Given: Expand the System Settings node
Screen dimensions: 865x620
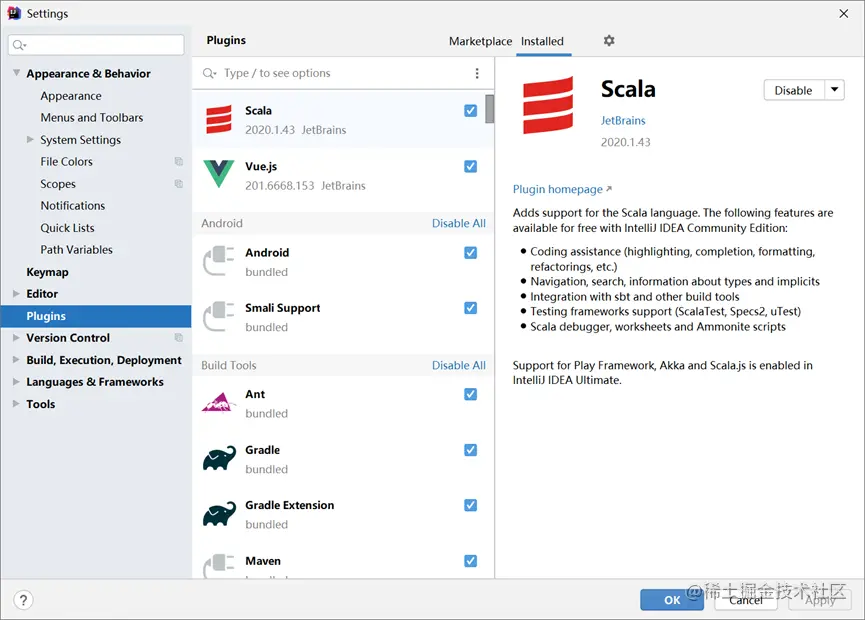Looking at the screenshot, I should coord(30,140).
